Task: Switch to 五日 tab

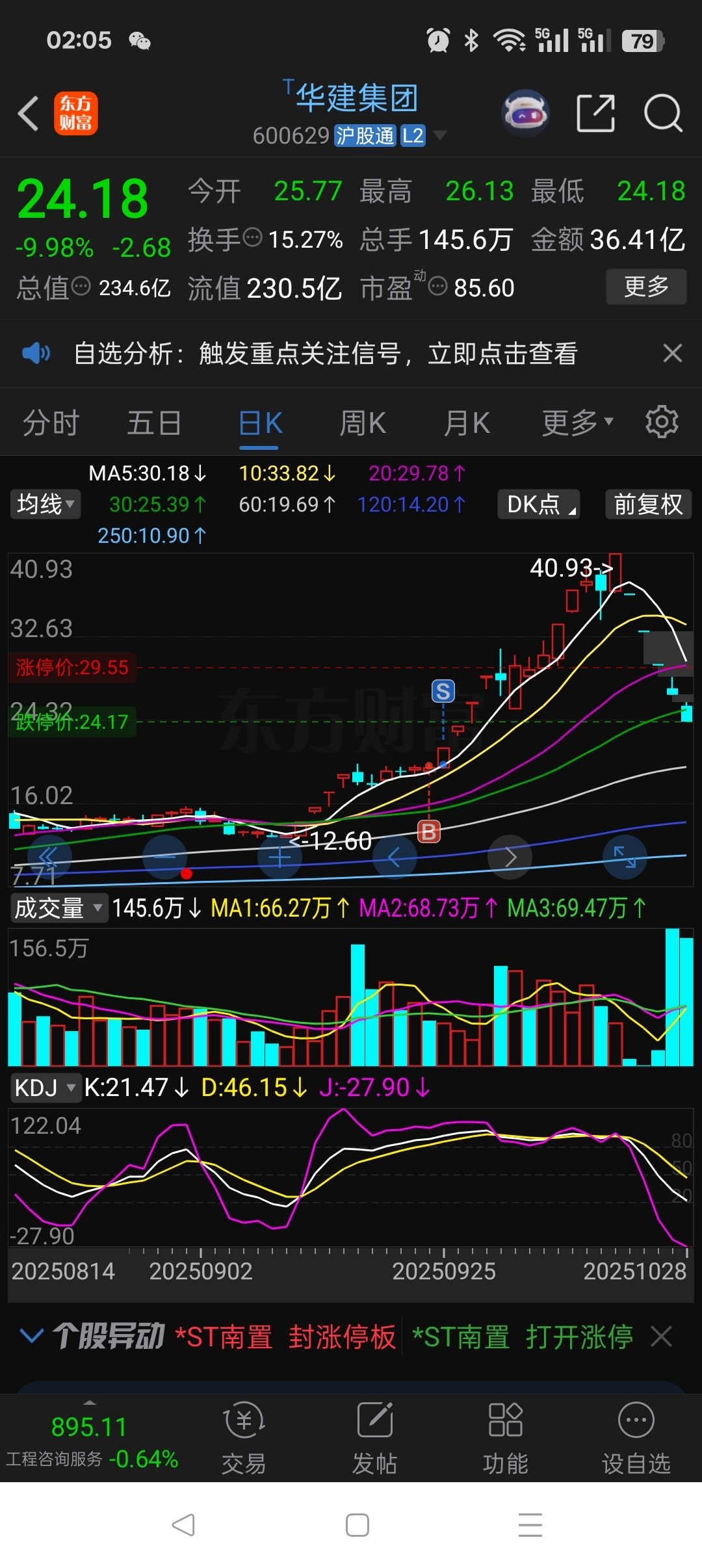Action: (x=154, y=423)
